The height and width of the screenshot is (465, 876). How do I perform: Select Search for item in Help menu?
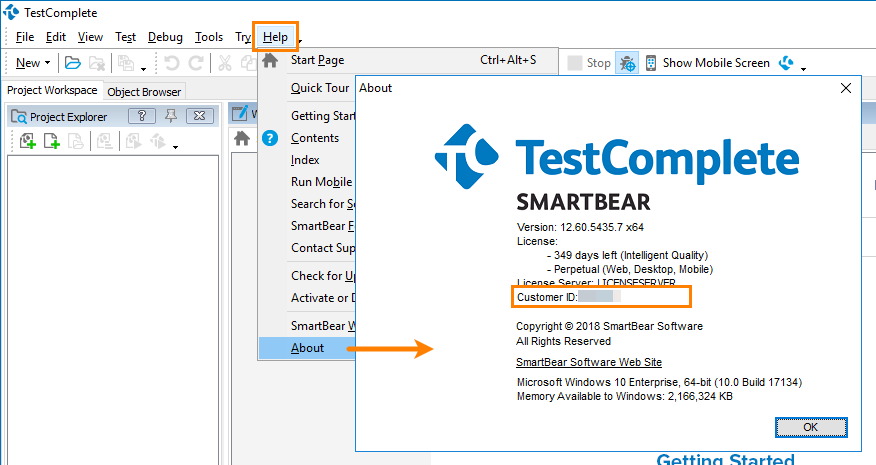click(x=323, y=203)
